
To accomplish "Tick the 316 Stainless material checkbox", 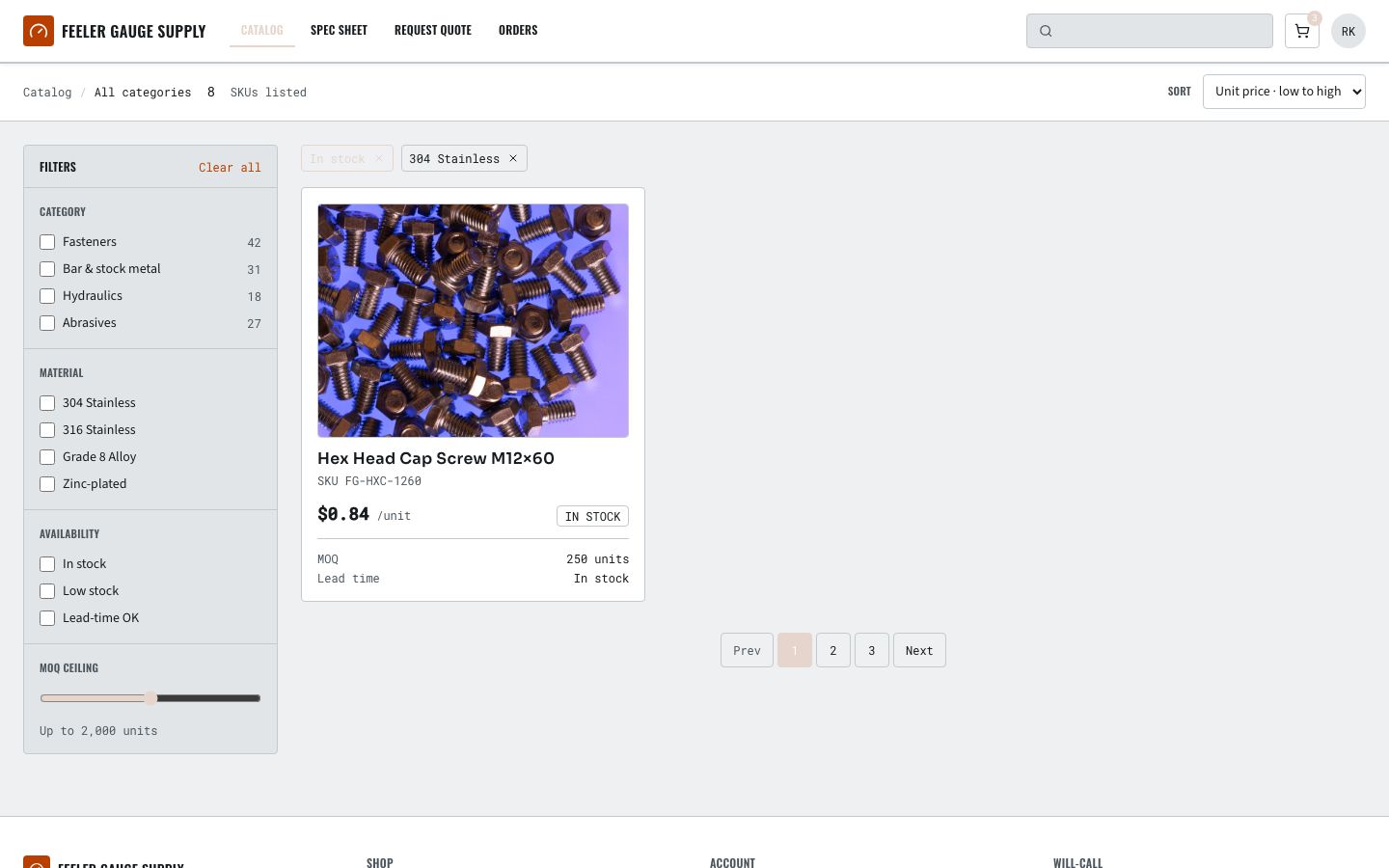I will (47, 430).
